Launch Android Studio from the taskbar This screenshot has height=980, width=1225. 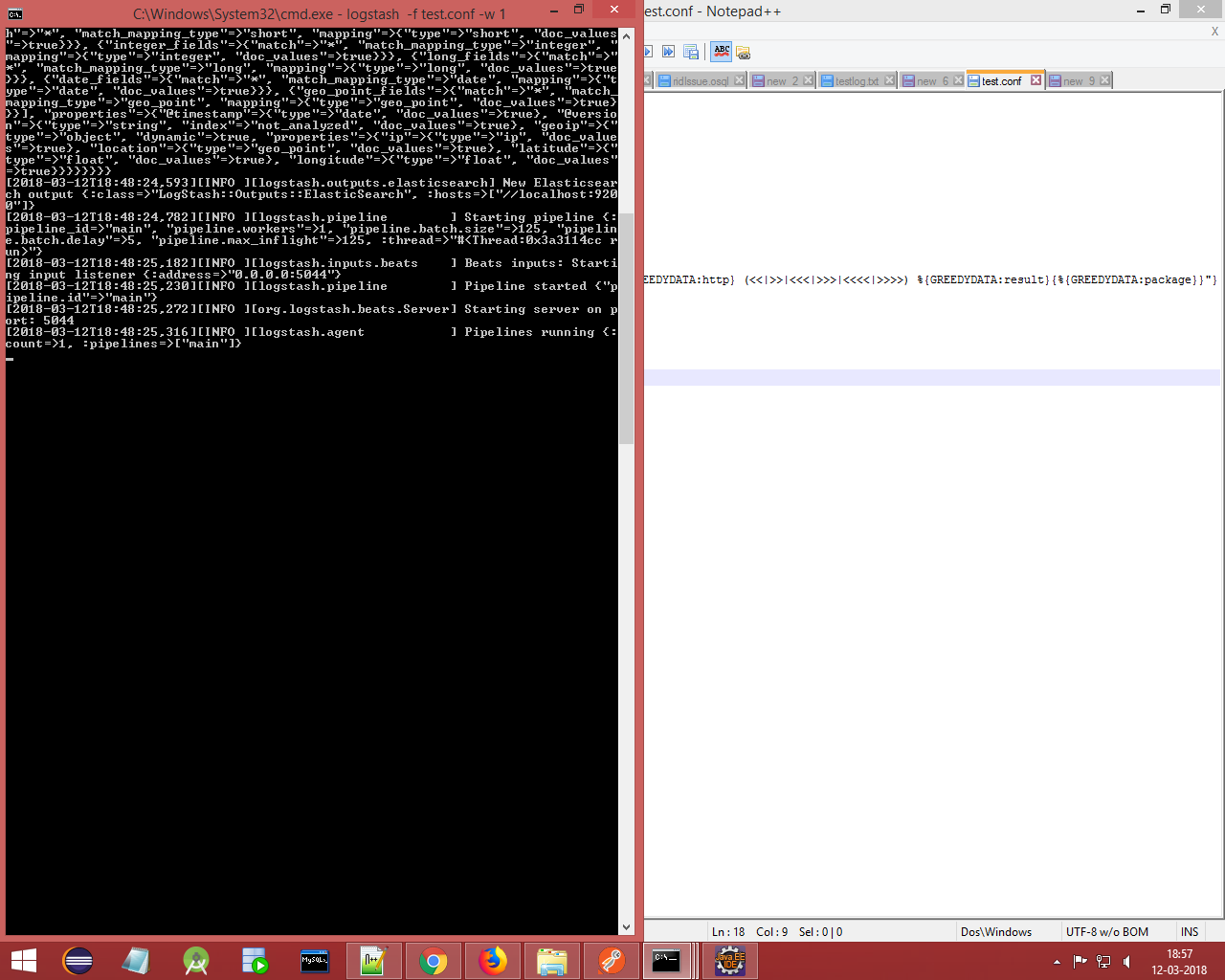pos(195,961)
